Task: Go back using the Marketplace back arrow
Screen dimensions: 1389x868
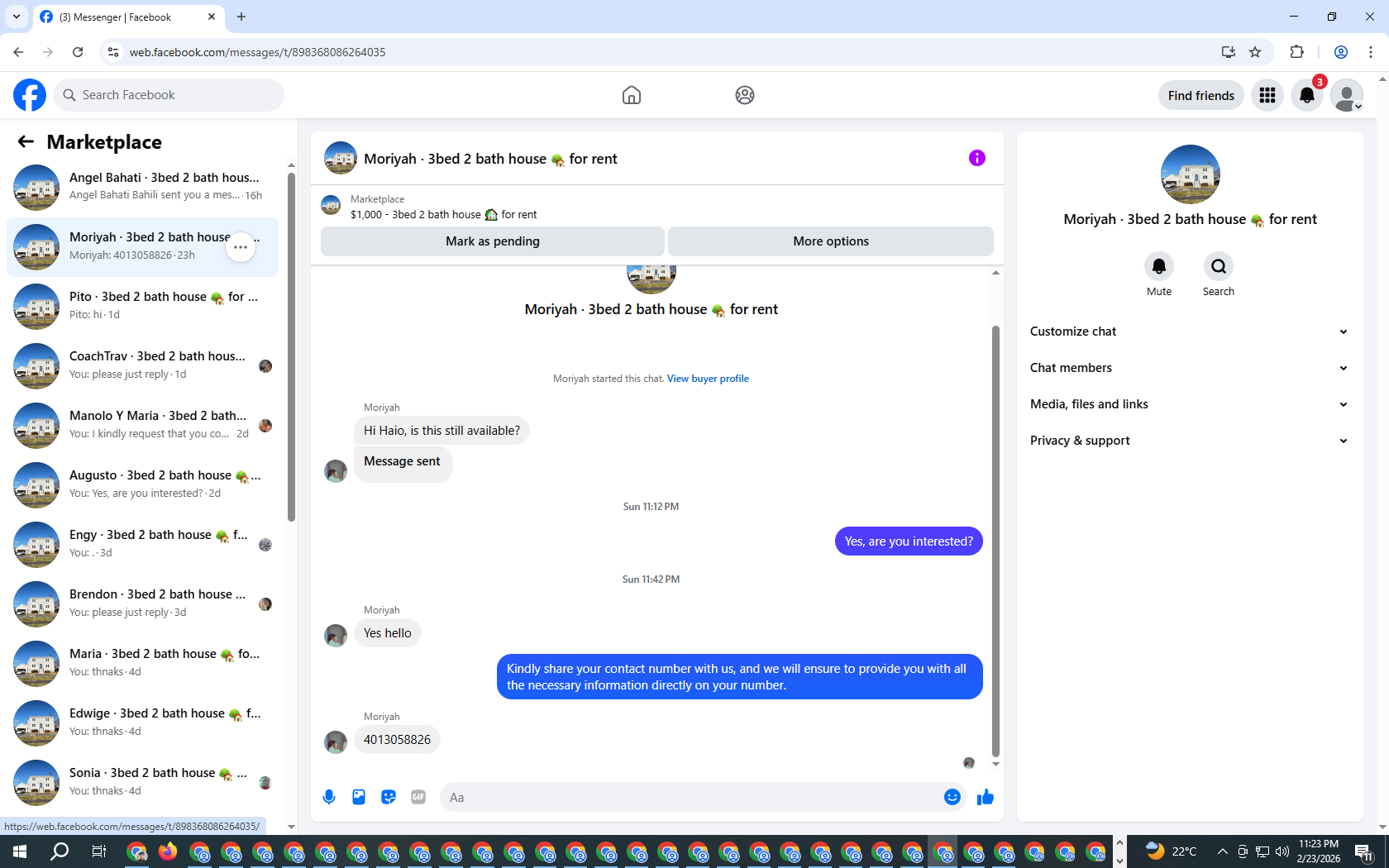Action: pos(26,141)
